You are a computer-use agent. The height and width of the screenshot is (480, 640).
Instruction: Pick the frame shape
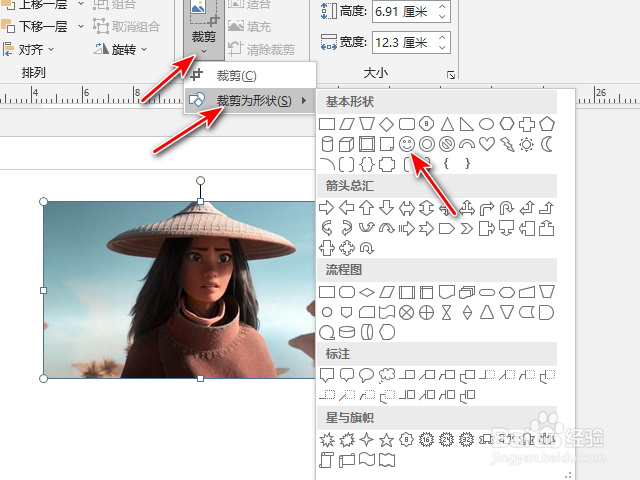pos(367,144)
